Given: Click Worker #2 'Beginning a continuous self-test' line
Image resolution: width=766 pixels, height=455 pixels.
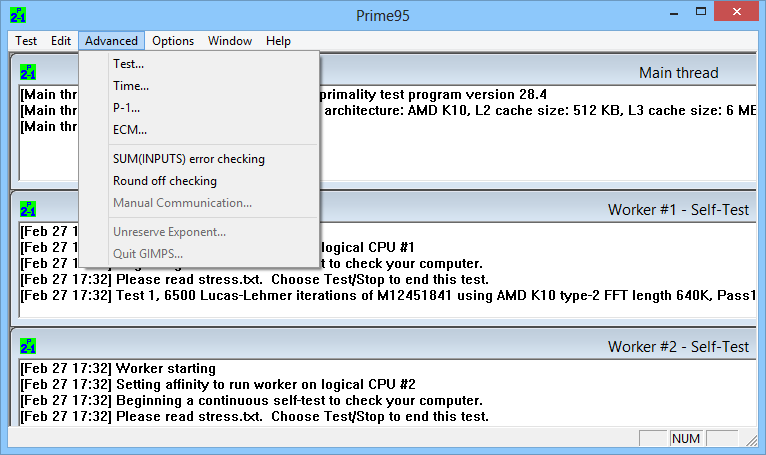Looking at the screenshot, I should (251, 400).
